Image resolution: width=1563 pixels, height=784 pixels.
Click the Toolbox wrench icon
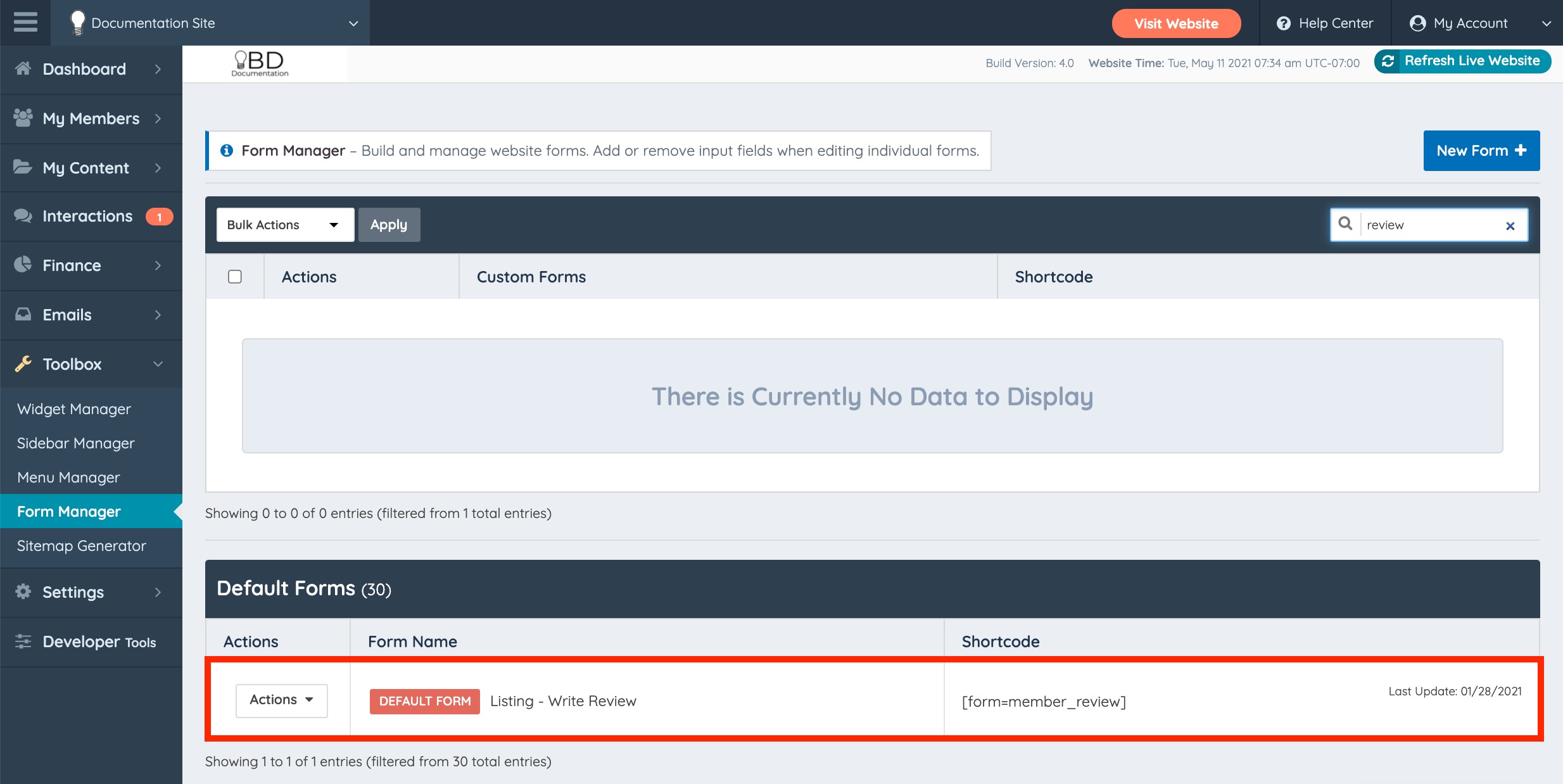(23, 364)
